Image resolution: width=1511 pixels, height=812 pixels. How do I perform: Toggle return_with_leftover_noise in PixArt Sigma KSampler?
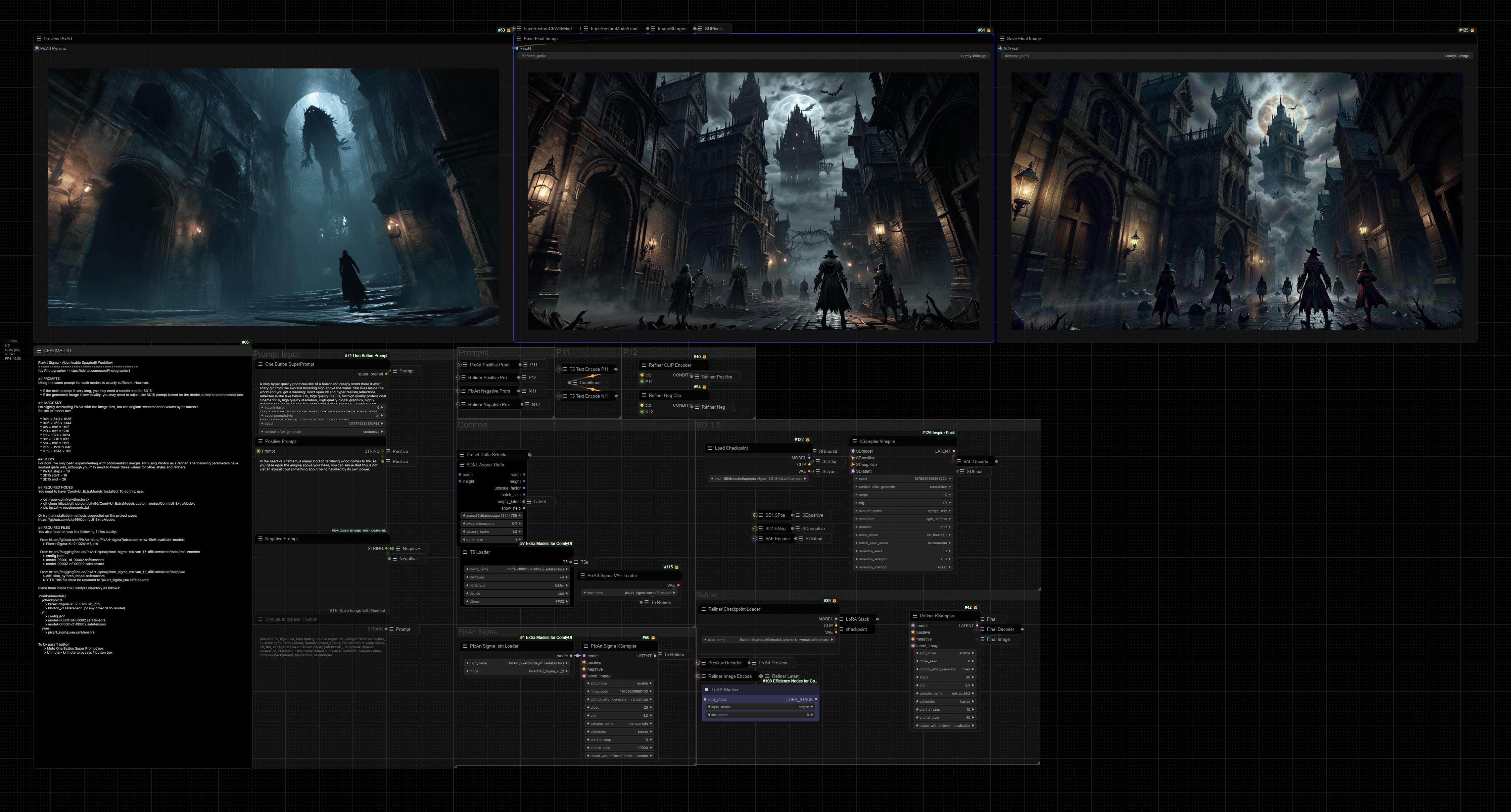point(619,756)
